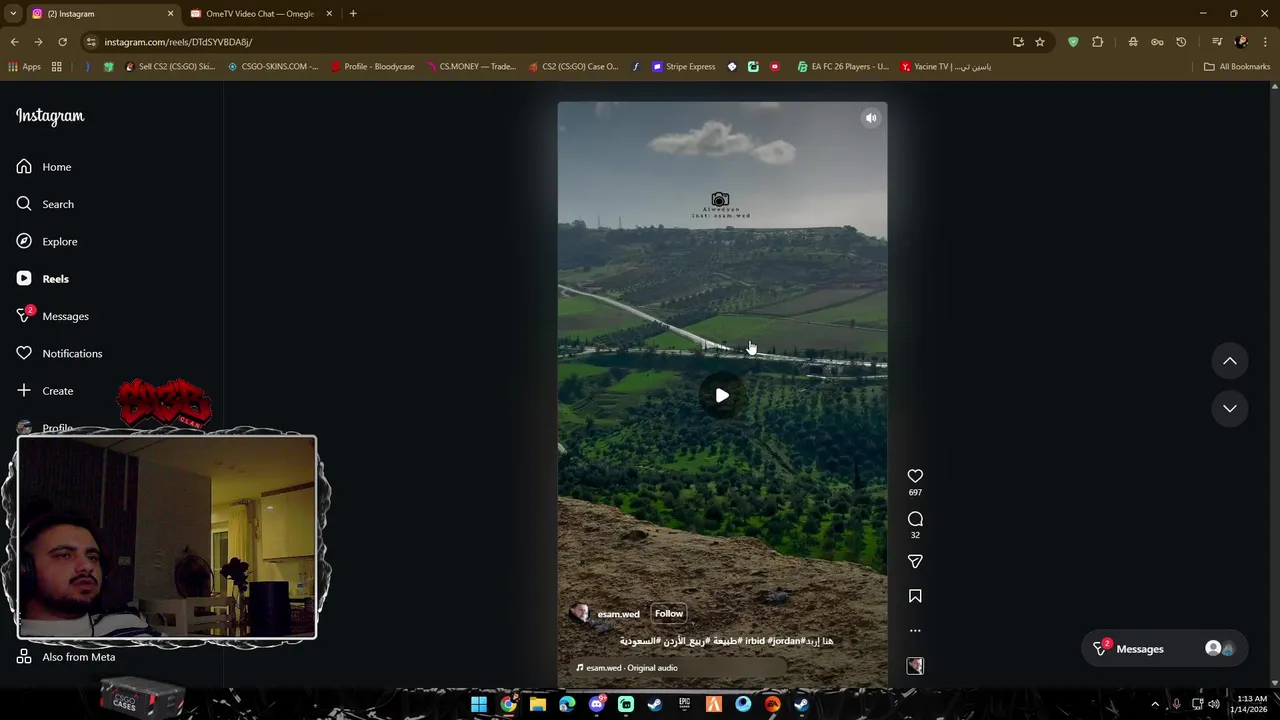
Task: Open the volume control in the tray
Action: (1213, 705)
